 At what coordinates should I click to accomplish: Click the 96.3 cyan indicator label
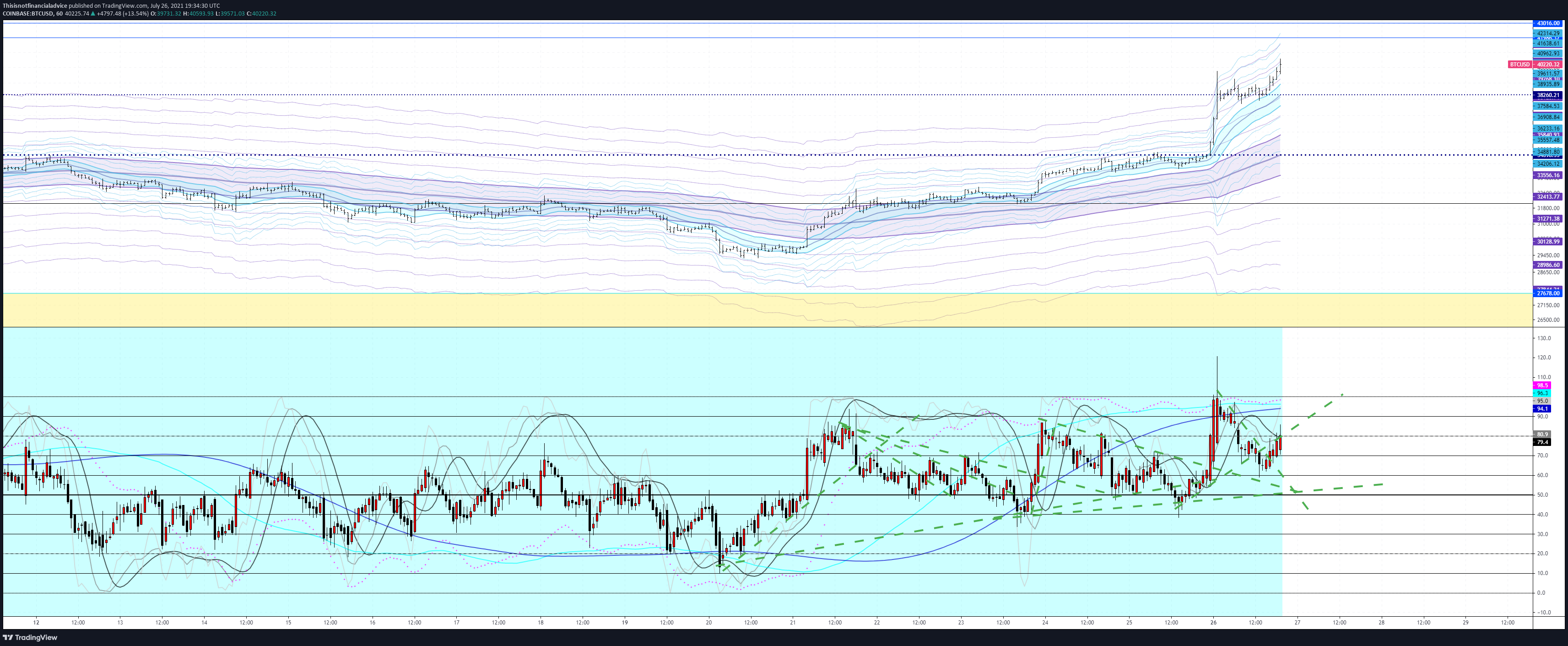click(1542, 393)
